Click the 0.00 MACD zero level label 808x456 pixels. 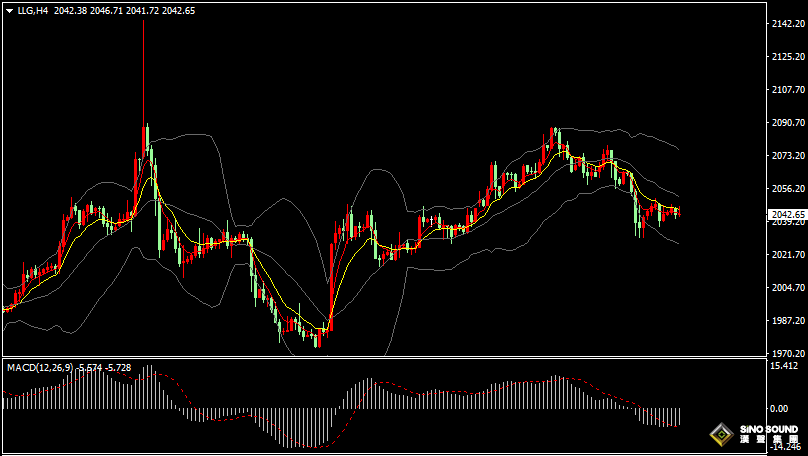pos(779,408)
